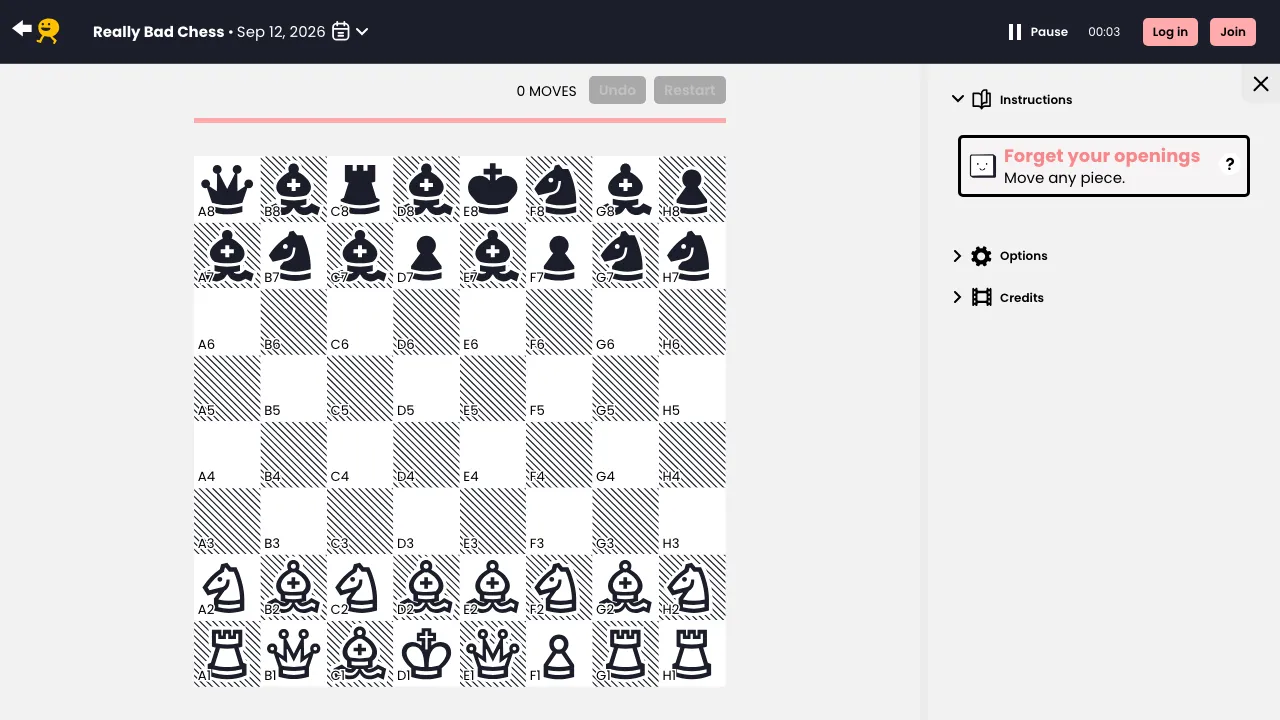This screenshot has width=1280, height=720.
Task: Select the white rook on A1
Action: point(227,654)
